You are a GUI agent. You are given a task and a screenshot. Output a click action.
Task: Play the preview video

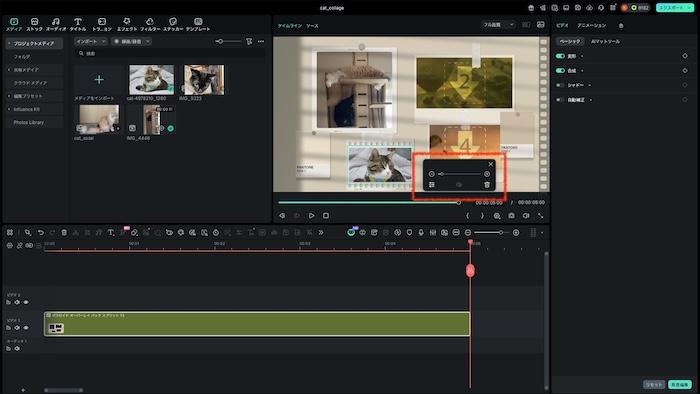[x=312, y=216]
